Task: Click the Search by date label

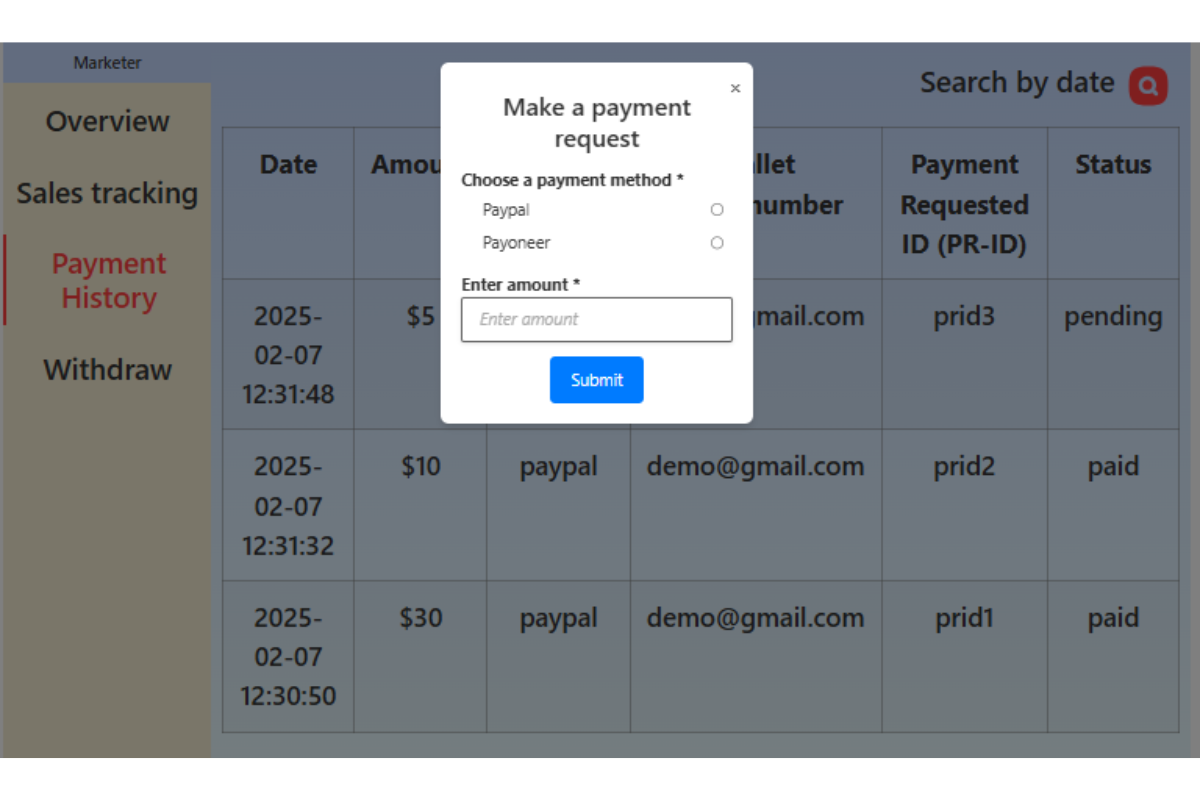Action: pyautogui.click(x=1017, y=83)
